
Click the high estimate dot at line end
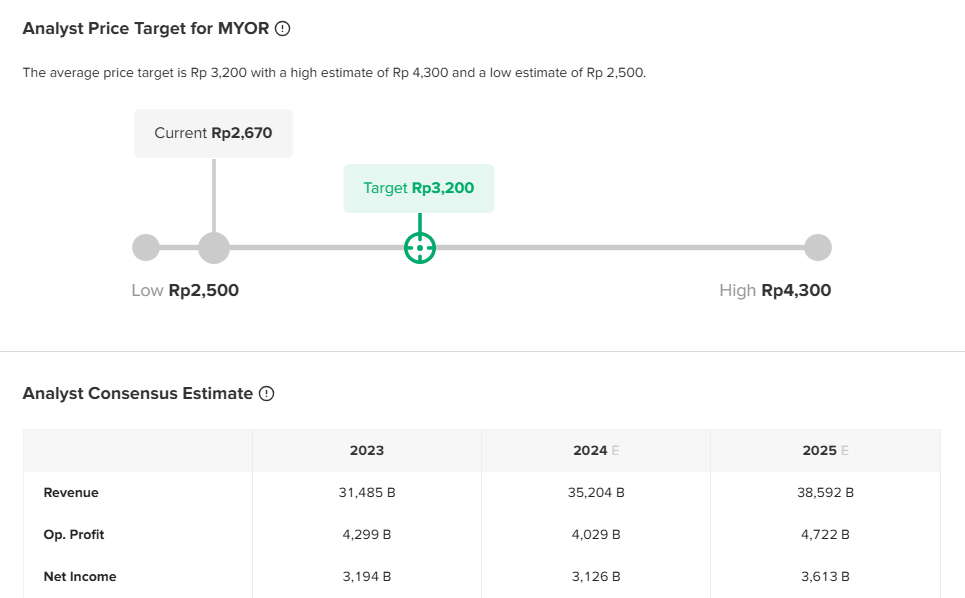[818, 248]
